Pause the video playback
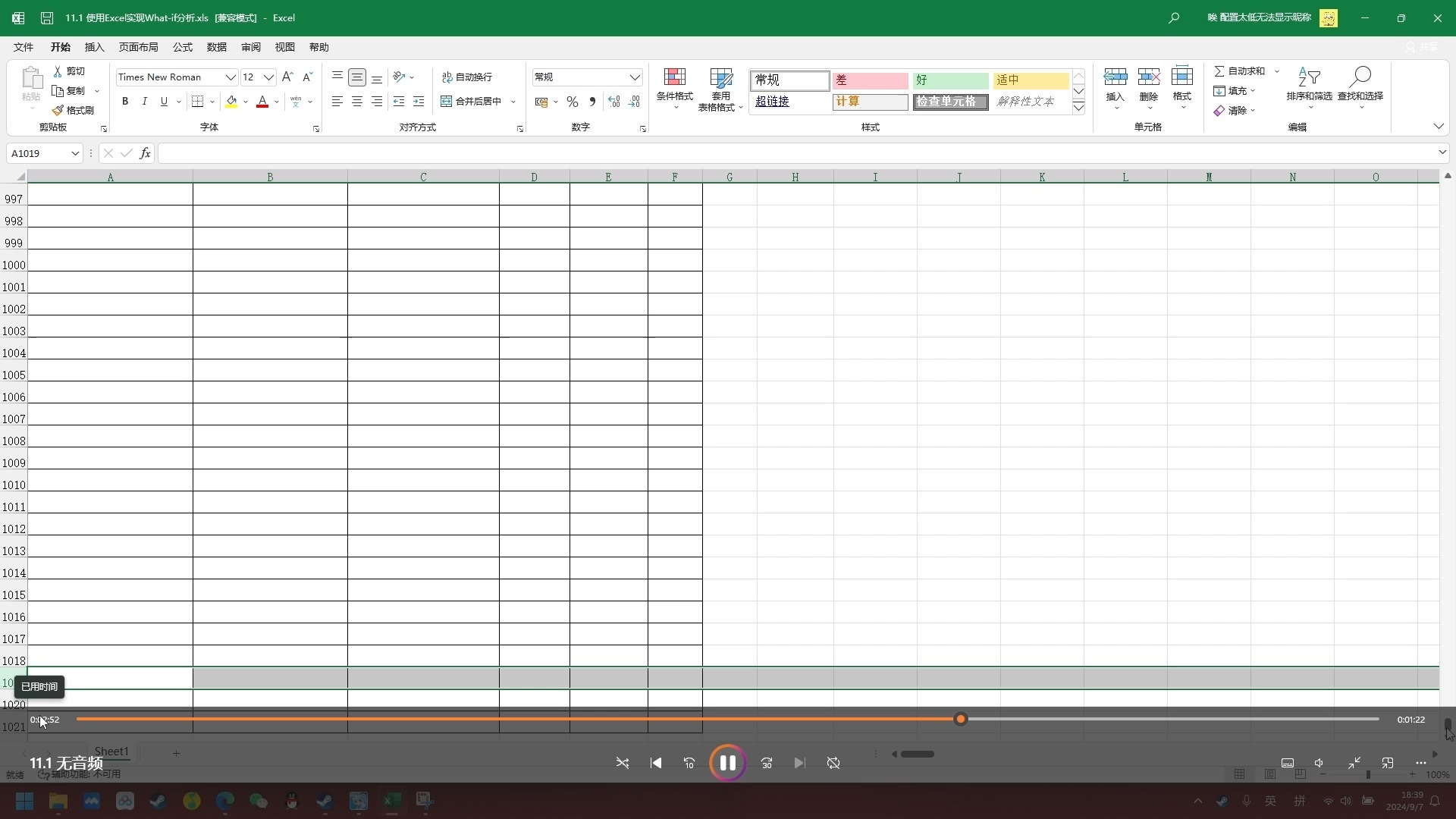 [727, 763]
